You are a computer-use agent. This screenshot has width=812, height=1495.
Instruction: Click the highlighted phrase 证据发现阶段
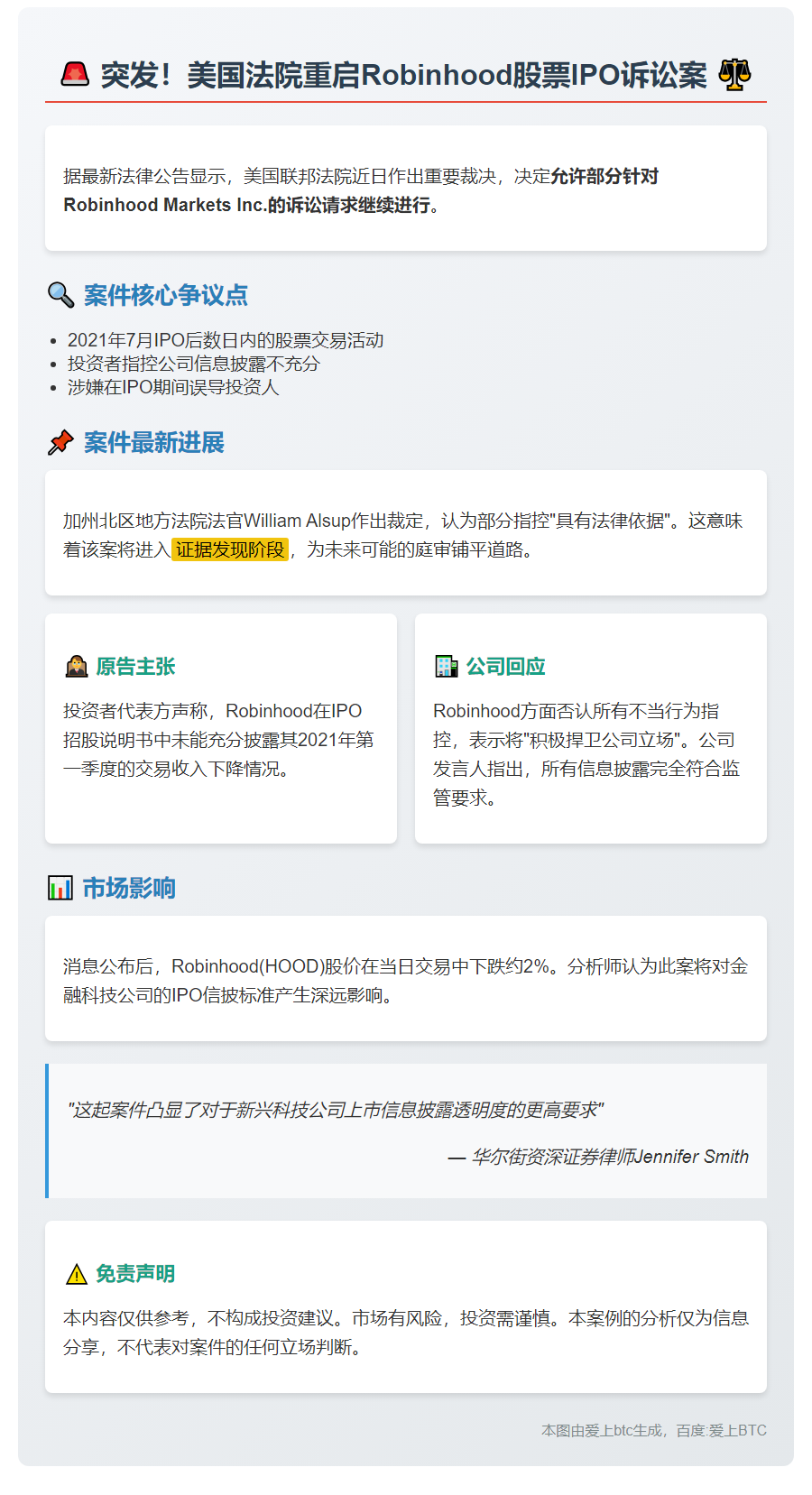pos(230,549)
